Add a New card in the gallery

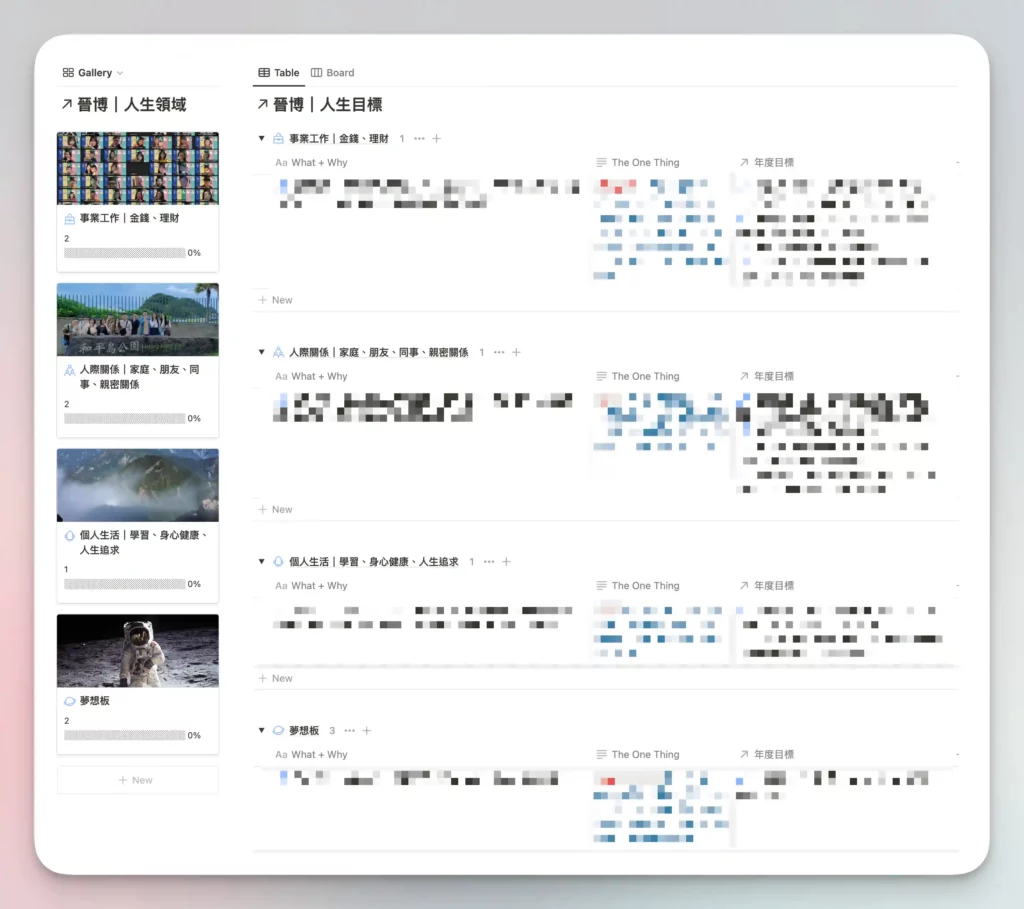[x=137, y=780]
